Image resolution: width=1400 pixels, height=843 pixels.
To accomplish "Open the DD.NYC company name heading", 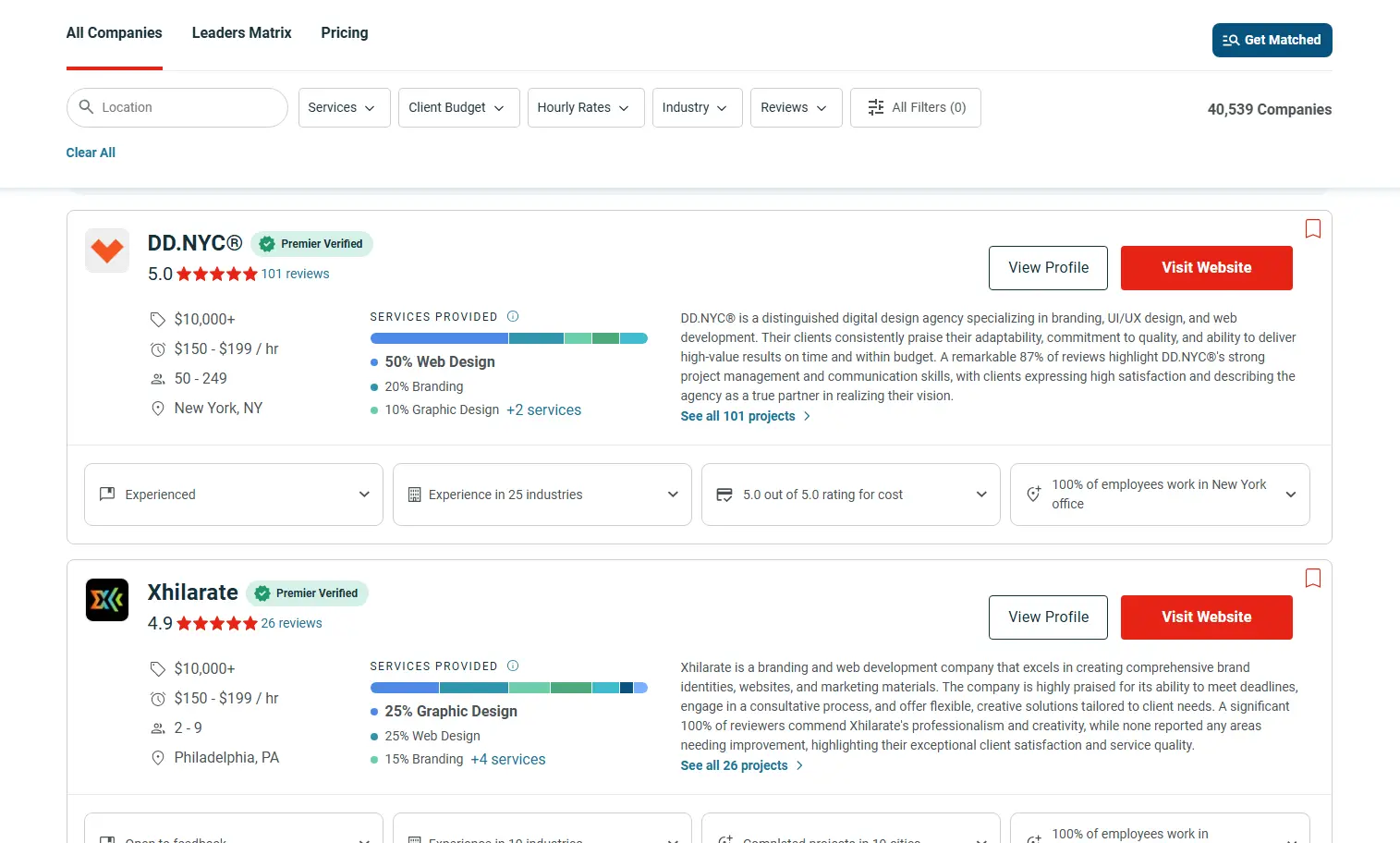I will tap(195, 243).
